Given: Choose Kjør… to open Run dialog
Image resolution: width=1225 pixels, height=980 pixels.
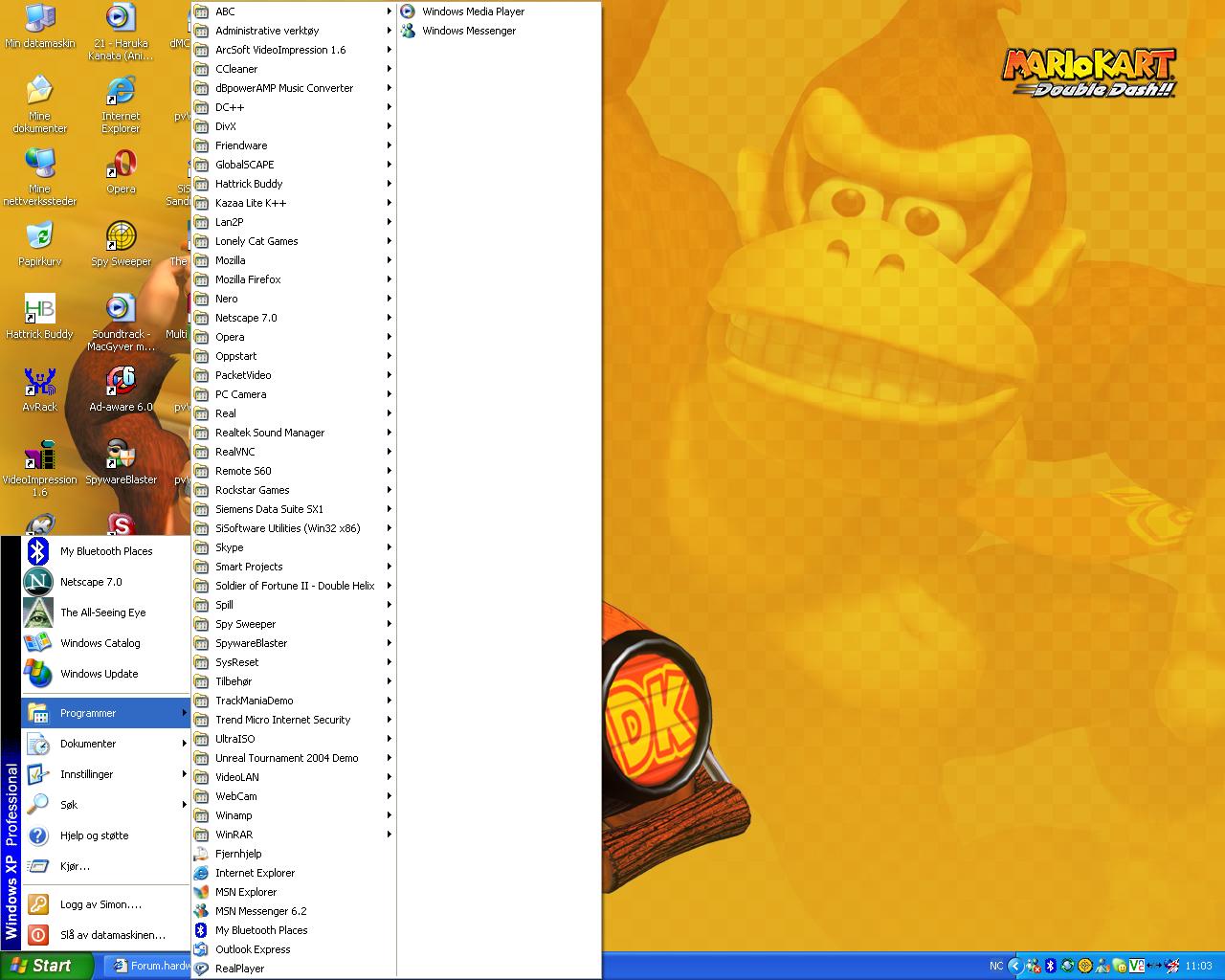Looking at the screenshot, I should pyautogui.click(x=105, y=866).
